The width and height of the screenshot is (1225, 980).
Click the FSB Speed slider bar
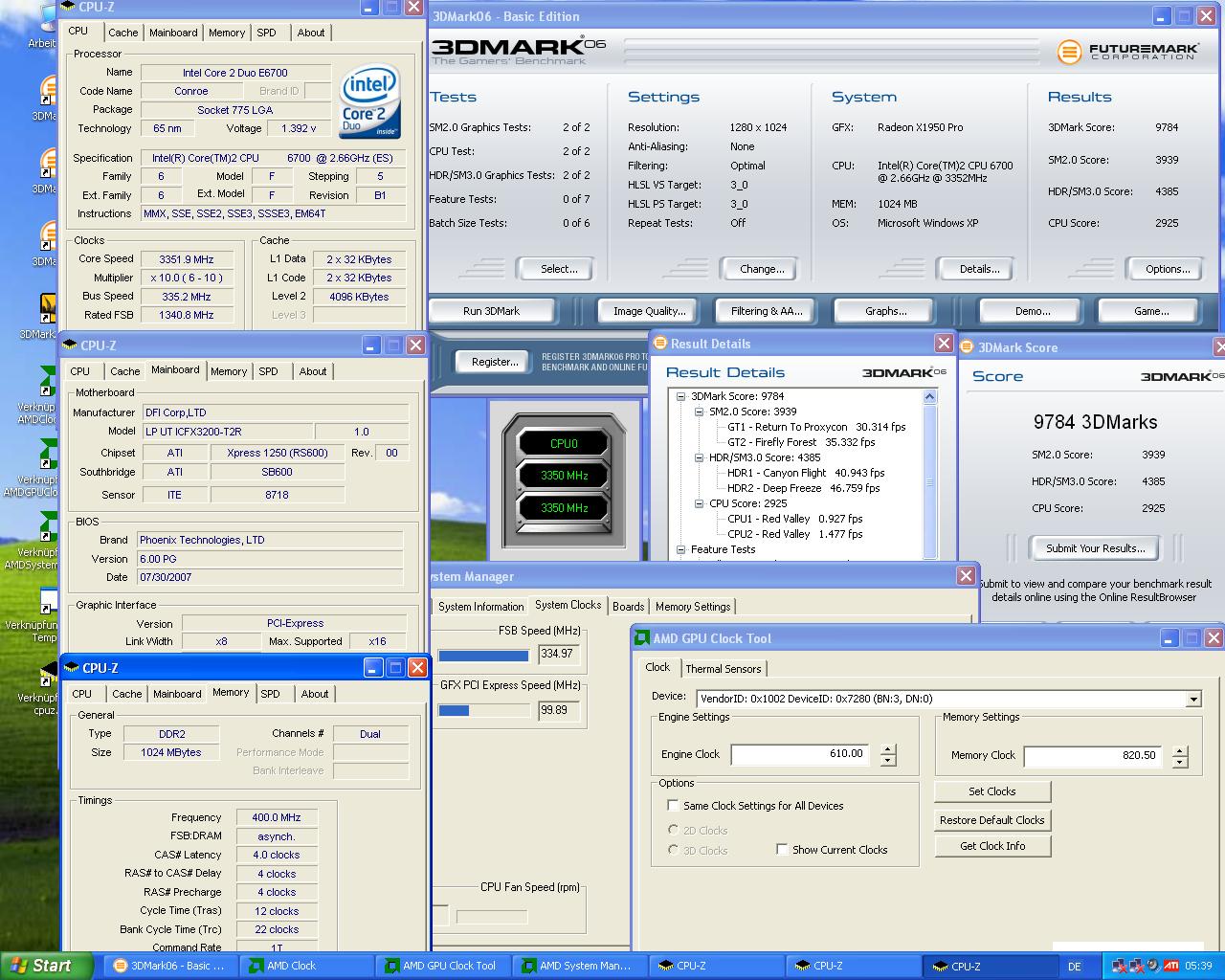(x=483, y=656)
